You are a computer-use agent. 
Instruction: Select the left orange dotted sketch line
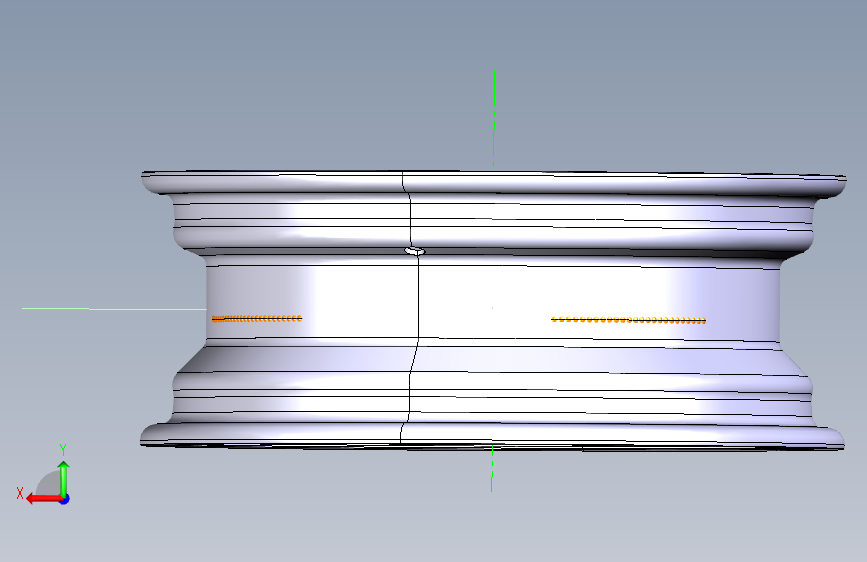click(257, 319)
